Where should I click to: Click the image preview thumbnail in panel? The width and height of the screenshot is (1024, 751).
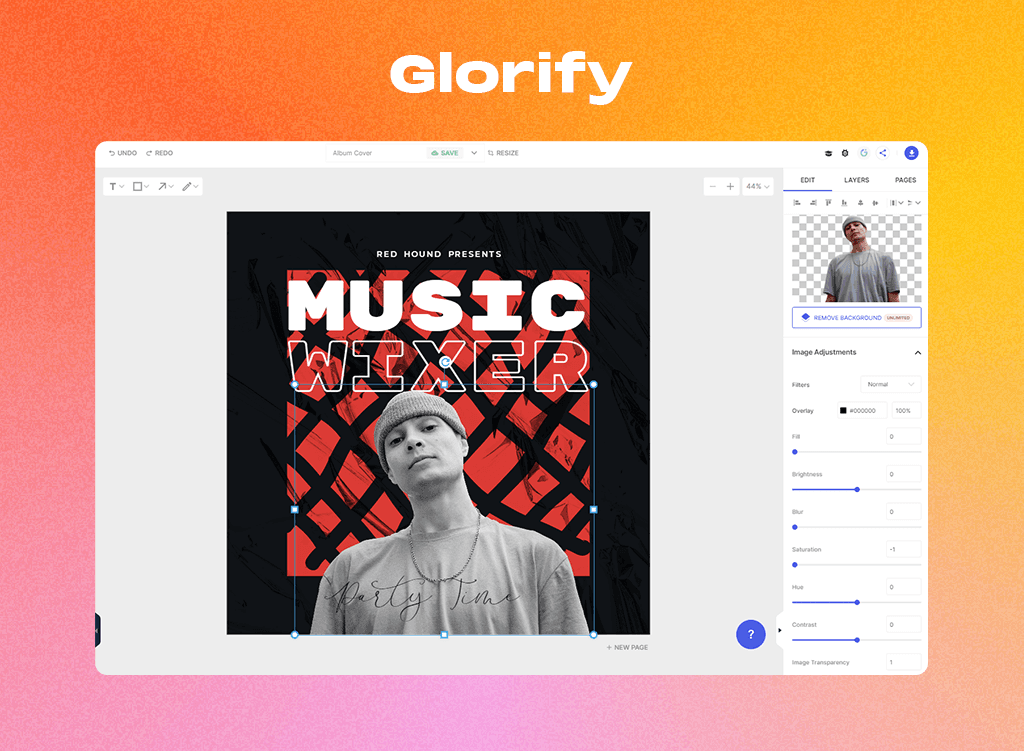856,259
